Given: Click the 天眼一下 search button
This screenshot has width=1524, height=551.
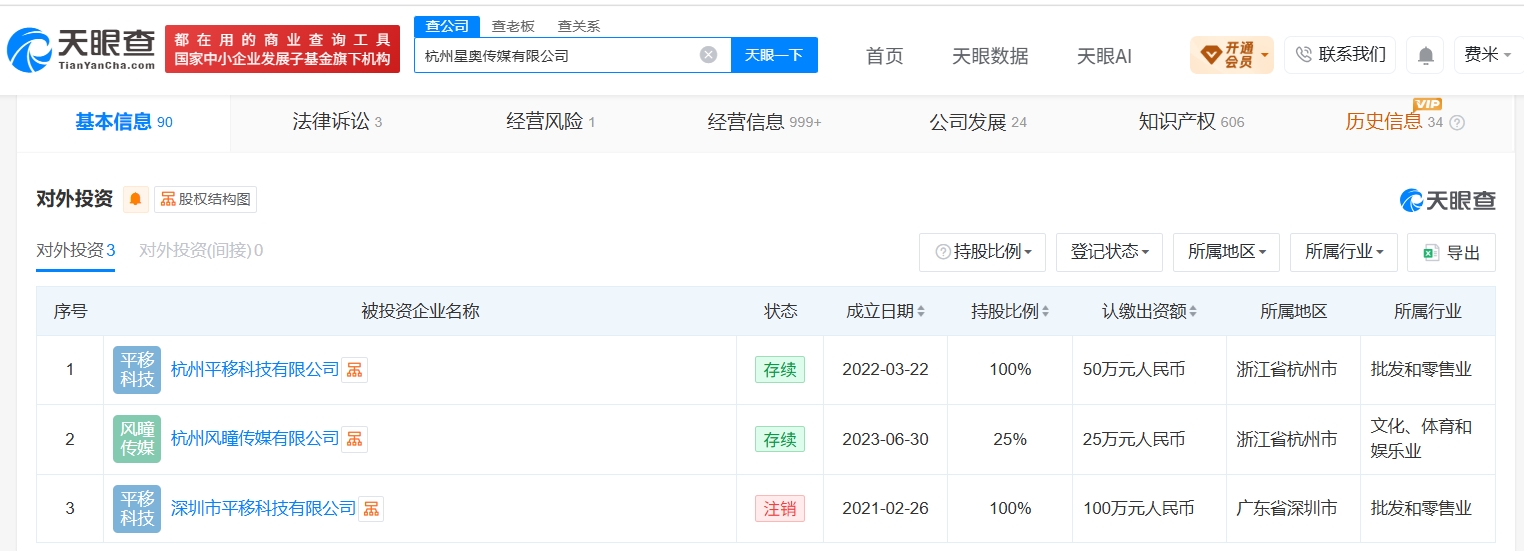Looking at the screenshot, I should pos(774,55).
